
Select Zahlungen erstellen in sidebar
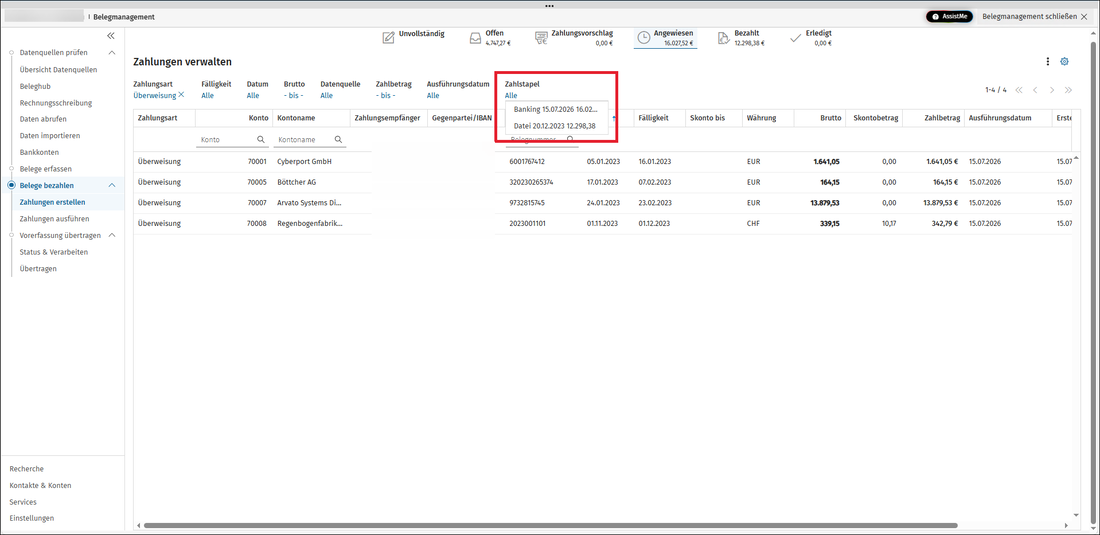53,202
